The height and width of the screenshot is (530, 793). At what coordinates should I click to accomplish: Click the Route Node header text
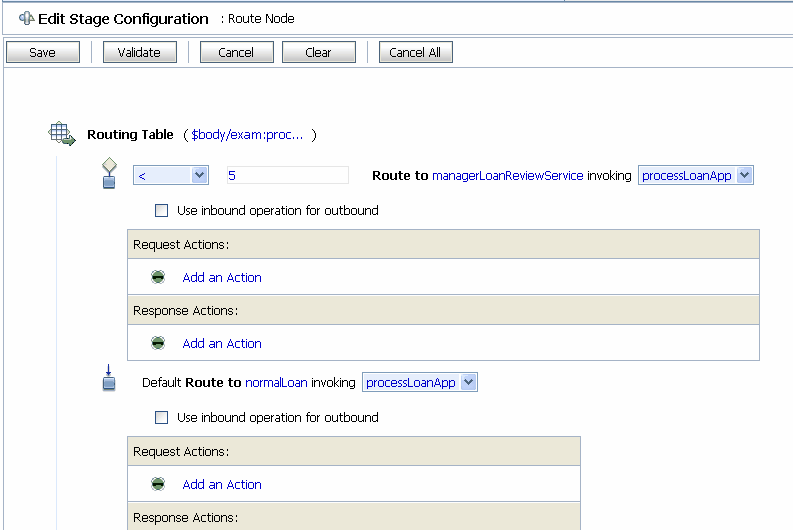pos(261,19)
